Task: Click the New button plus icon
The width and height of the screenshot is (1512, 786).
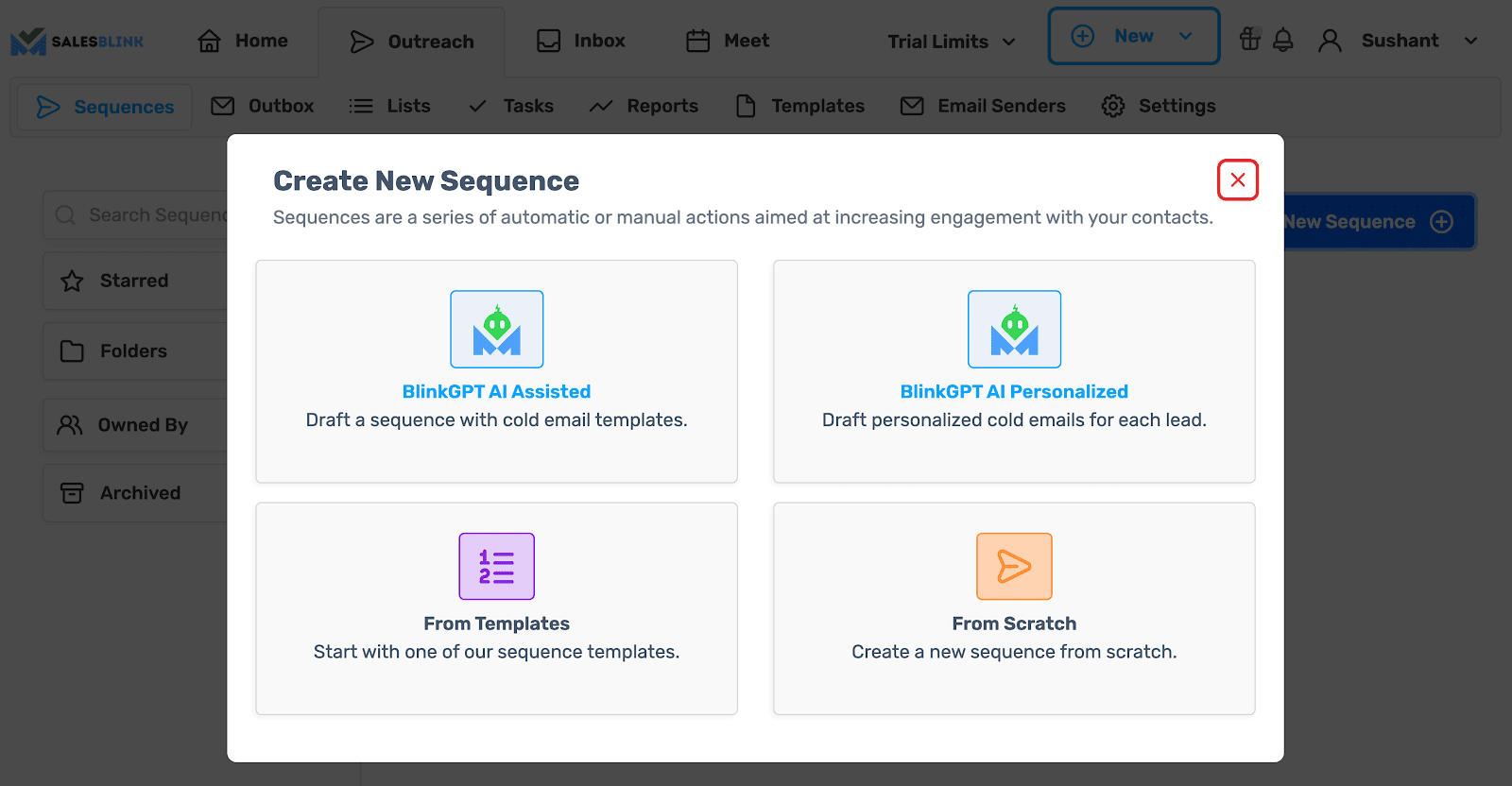Action: click(1082, 36)
